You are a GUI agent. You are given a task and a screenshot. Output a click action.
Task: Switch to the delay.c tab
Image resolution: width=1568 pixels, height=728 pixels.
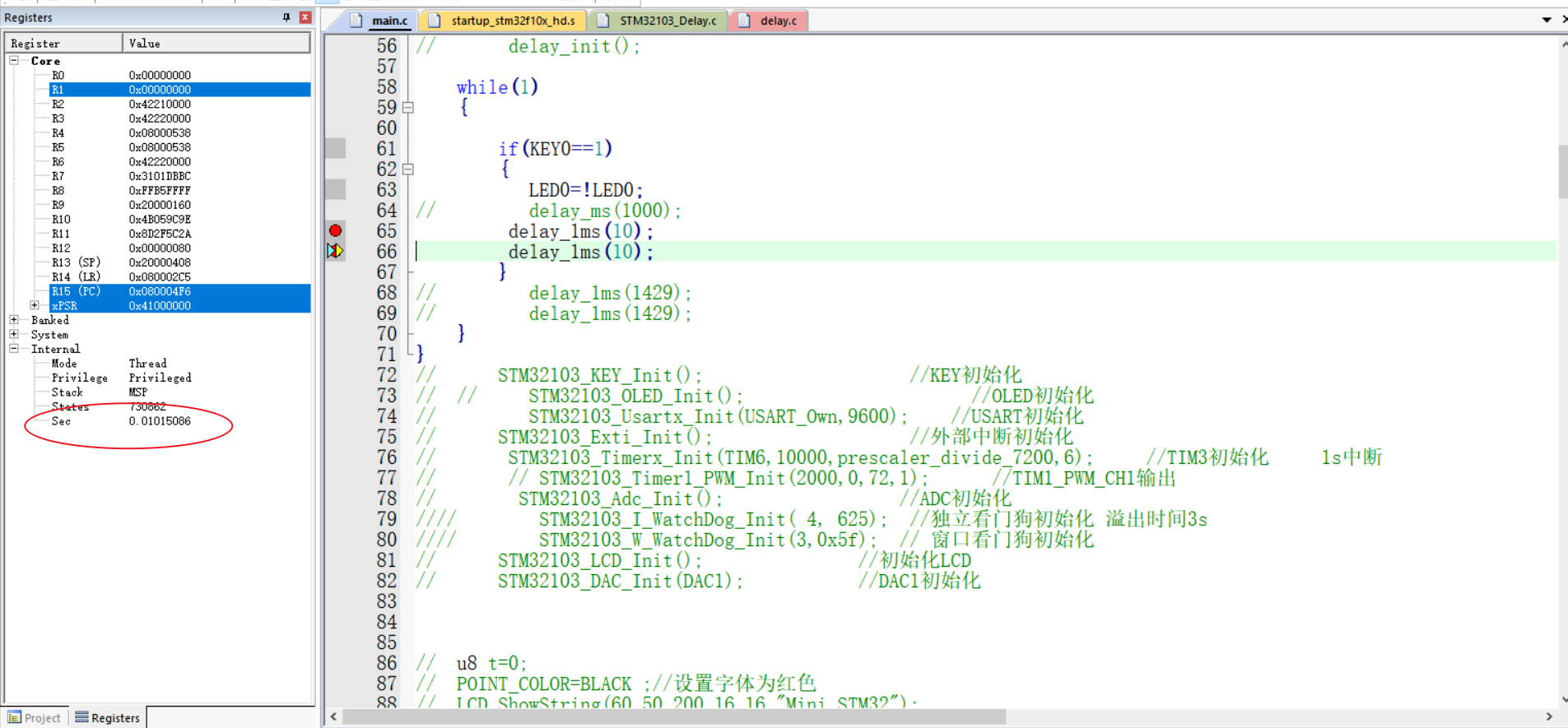[770, 21]
